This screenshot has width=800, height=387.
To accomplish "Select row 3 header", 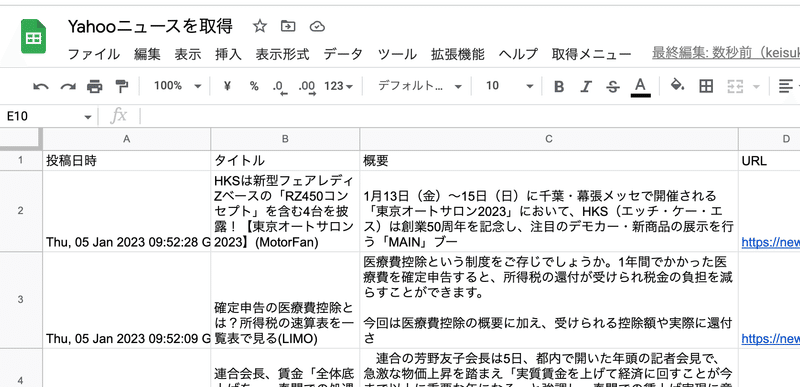I will point(21,300).
